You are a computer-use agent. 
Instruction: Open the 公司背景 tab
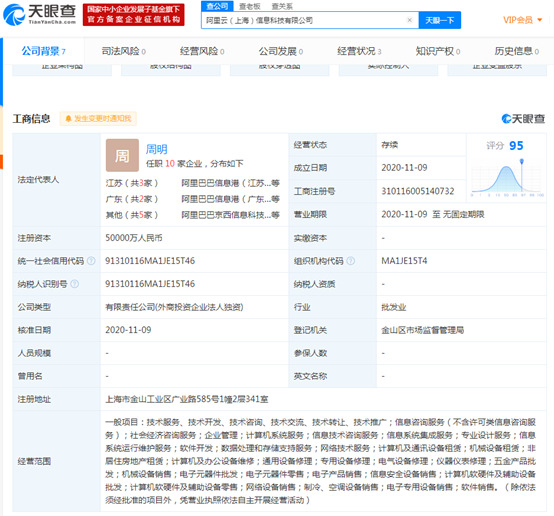pyautogui.click(x=43, y=51)
